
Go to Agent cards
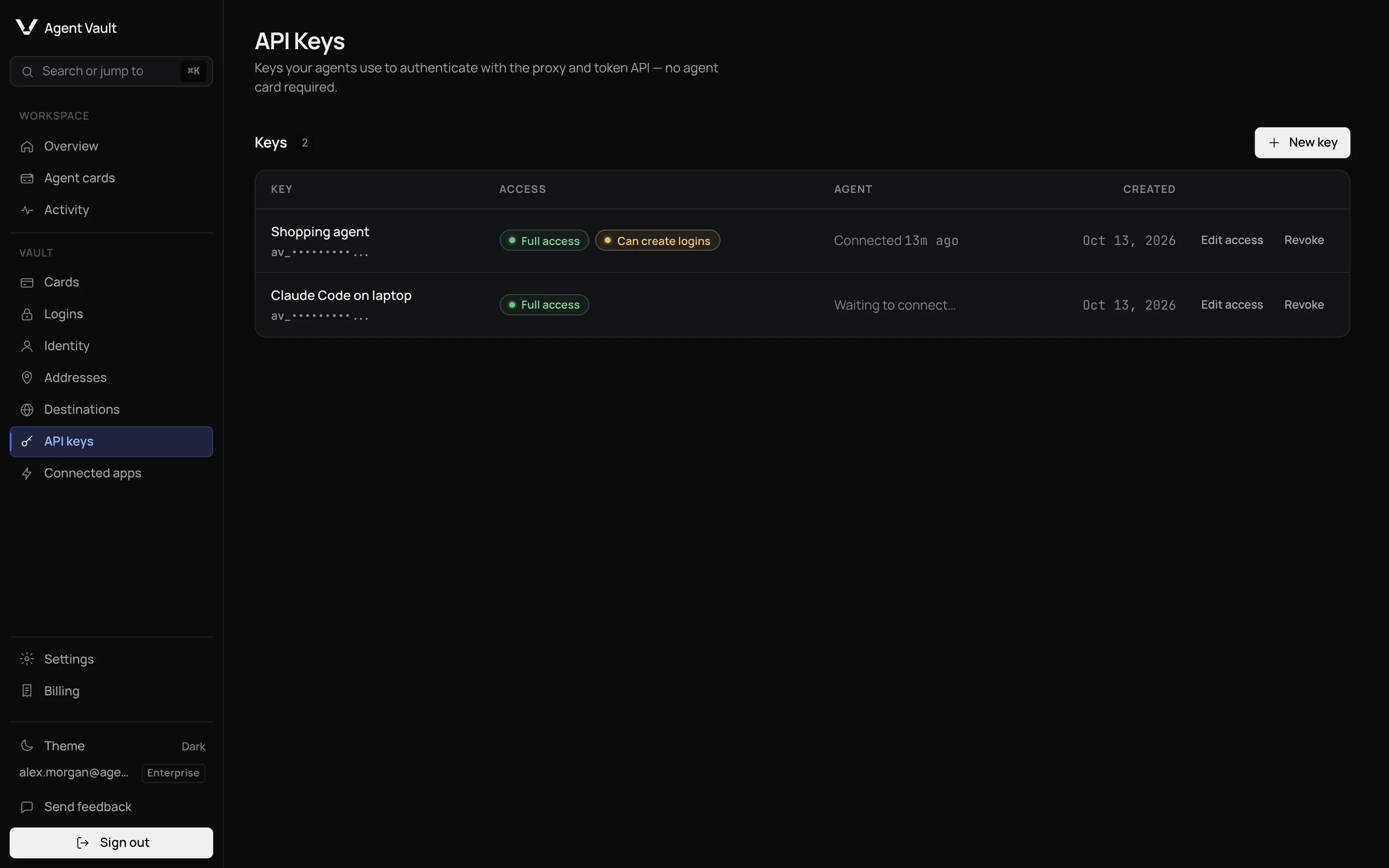pyautogui.click(x=111, y=178)
